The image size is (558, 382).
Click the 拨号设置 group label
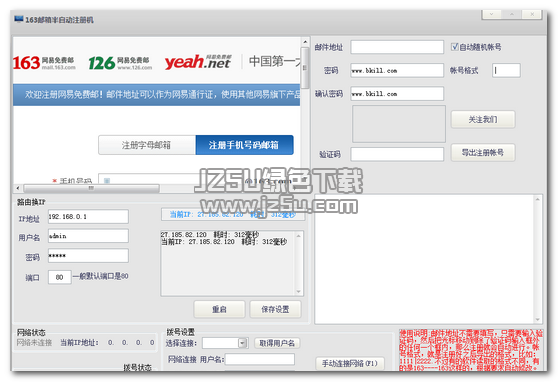(180, 332)
